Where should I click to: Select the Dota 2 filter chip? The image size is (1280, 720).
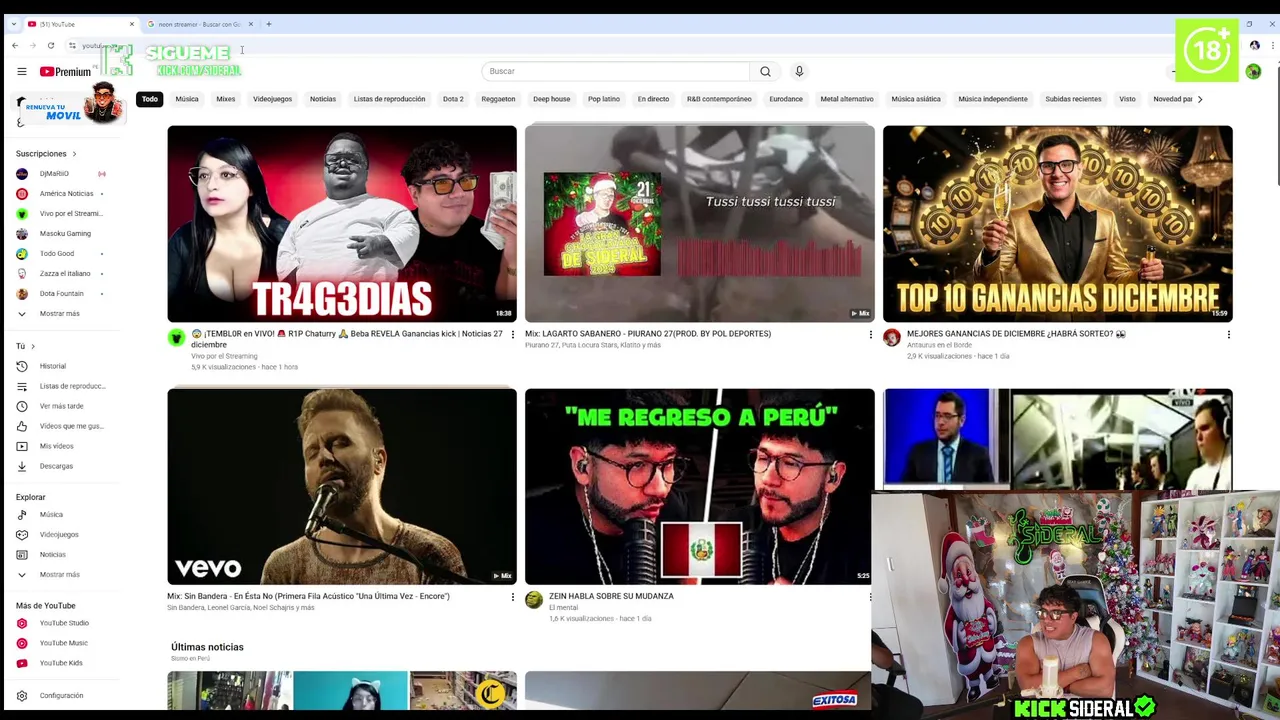453,99
